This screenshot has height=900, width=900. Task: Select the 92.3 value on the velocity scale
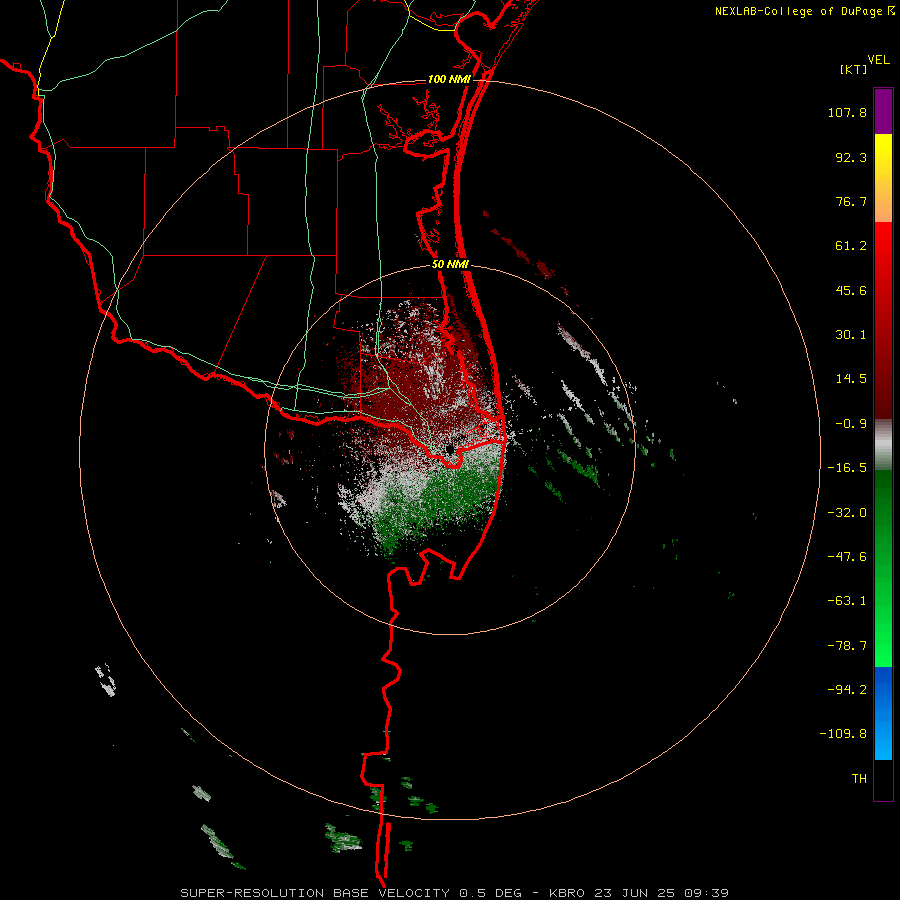[x=851, y=157]
